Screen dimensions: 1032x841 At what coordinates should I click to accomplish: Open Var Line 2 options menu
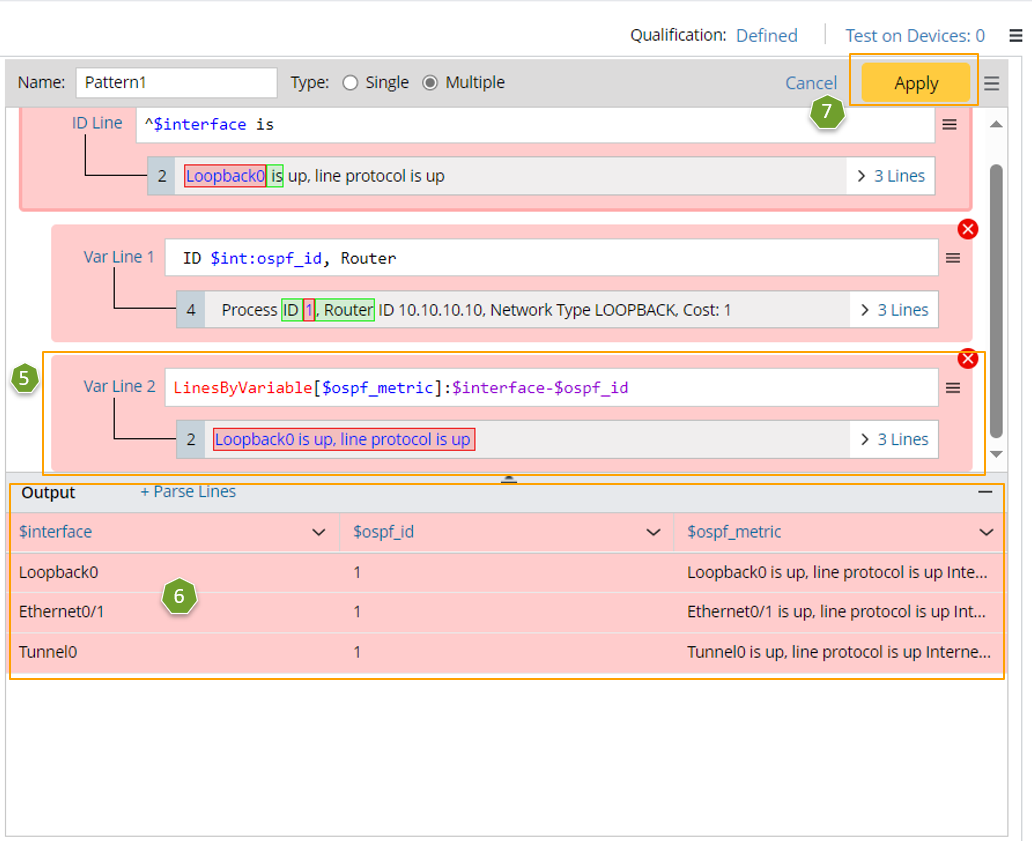coord(953,388)
